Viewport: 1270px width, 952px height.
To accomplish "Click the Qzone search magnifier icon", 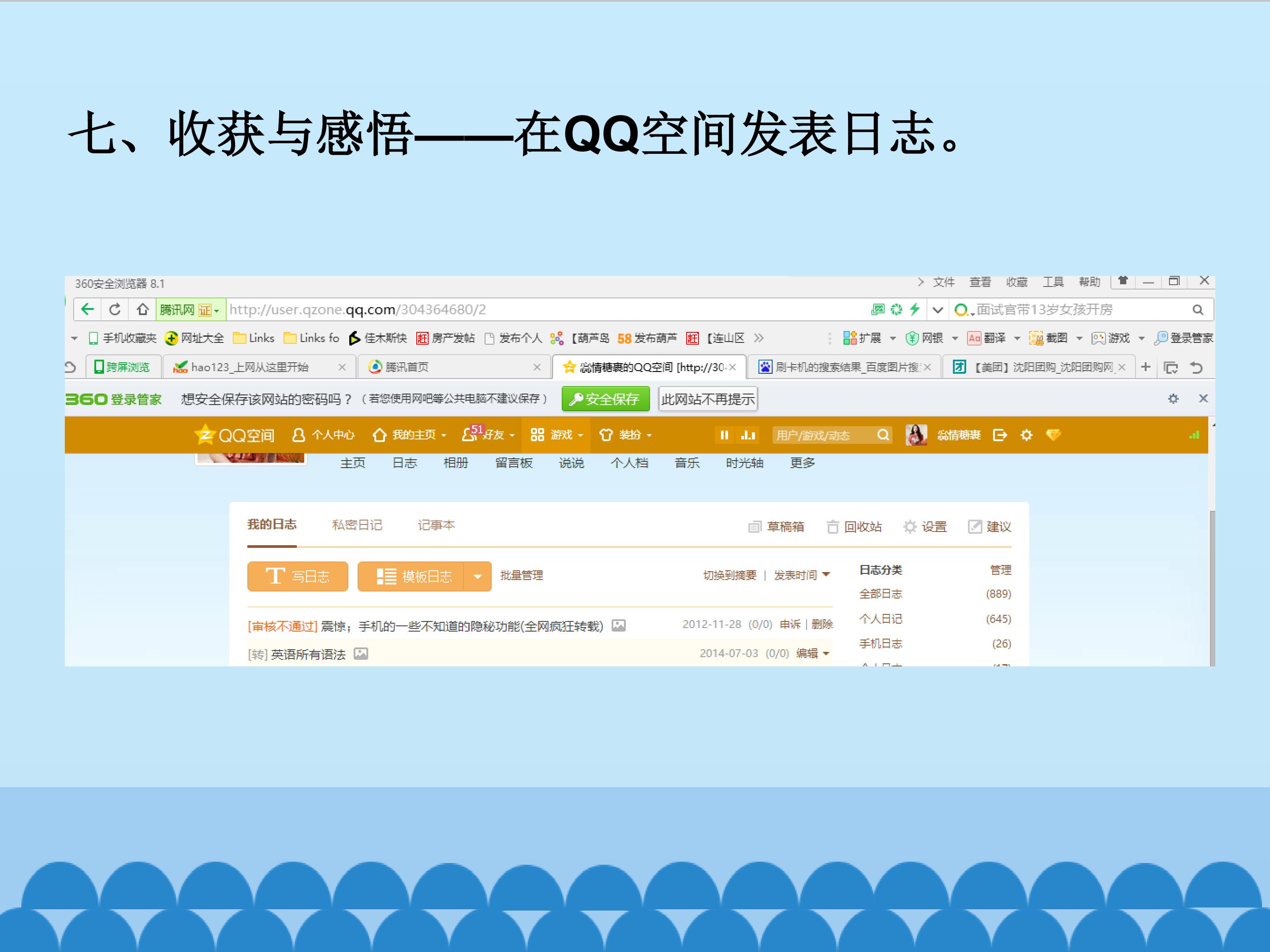I will (x=883, y=435).
